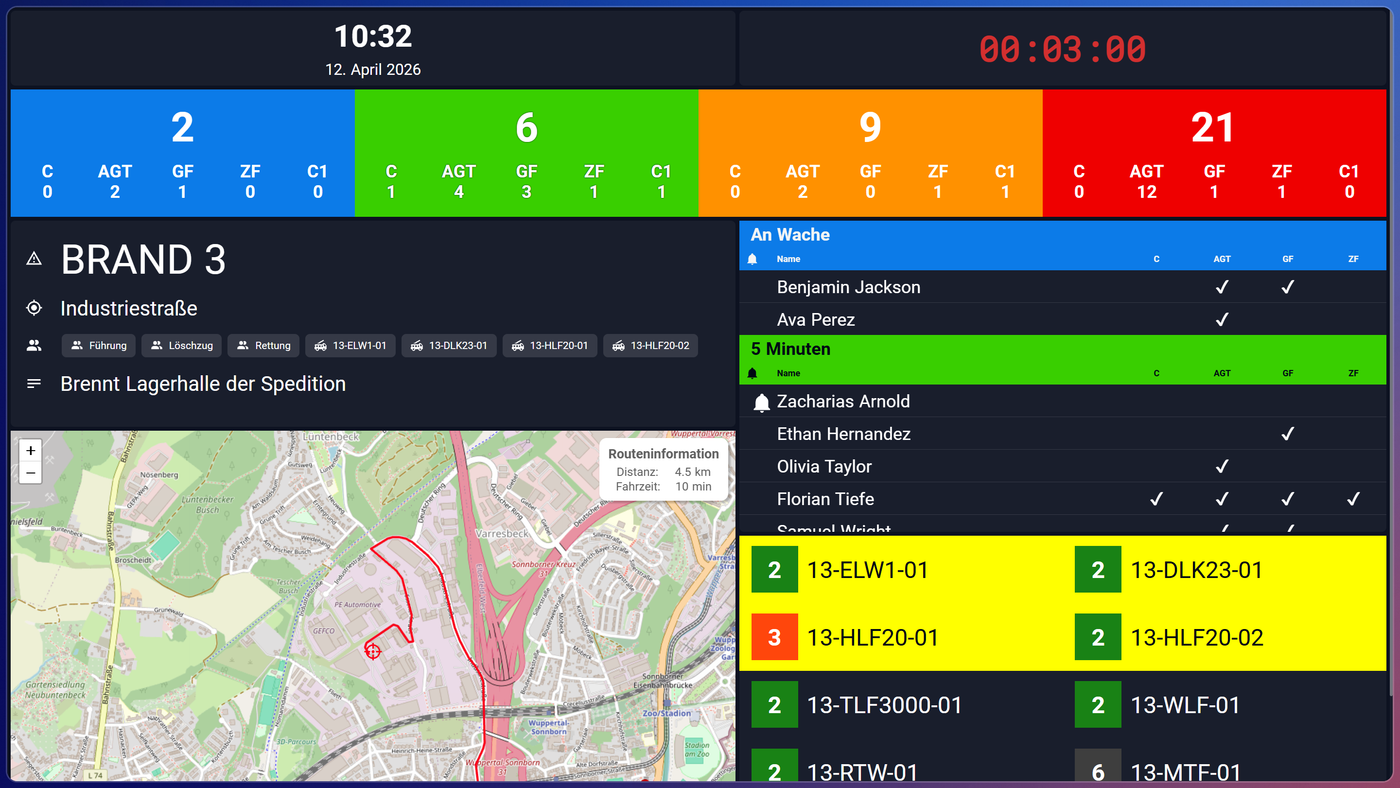Click the bell icon in An Wache header
The height and width of the screenshot is (788, 1400).
point(752,259)
